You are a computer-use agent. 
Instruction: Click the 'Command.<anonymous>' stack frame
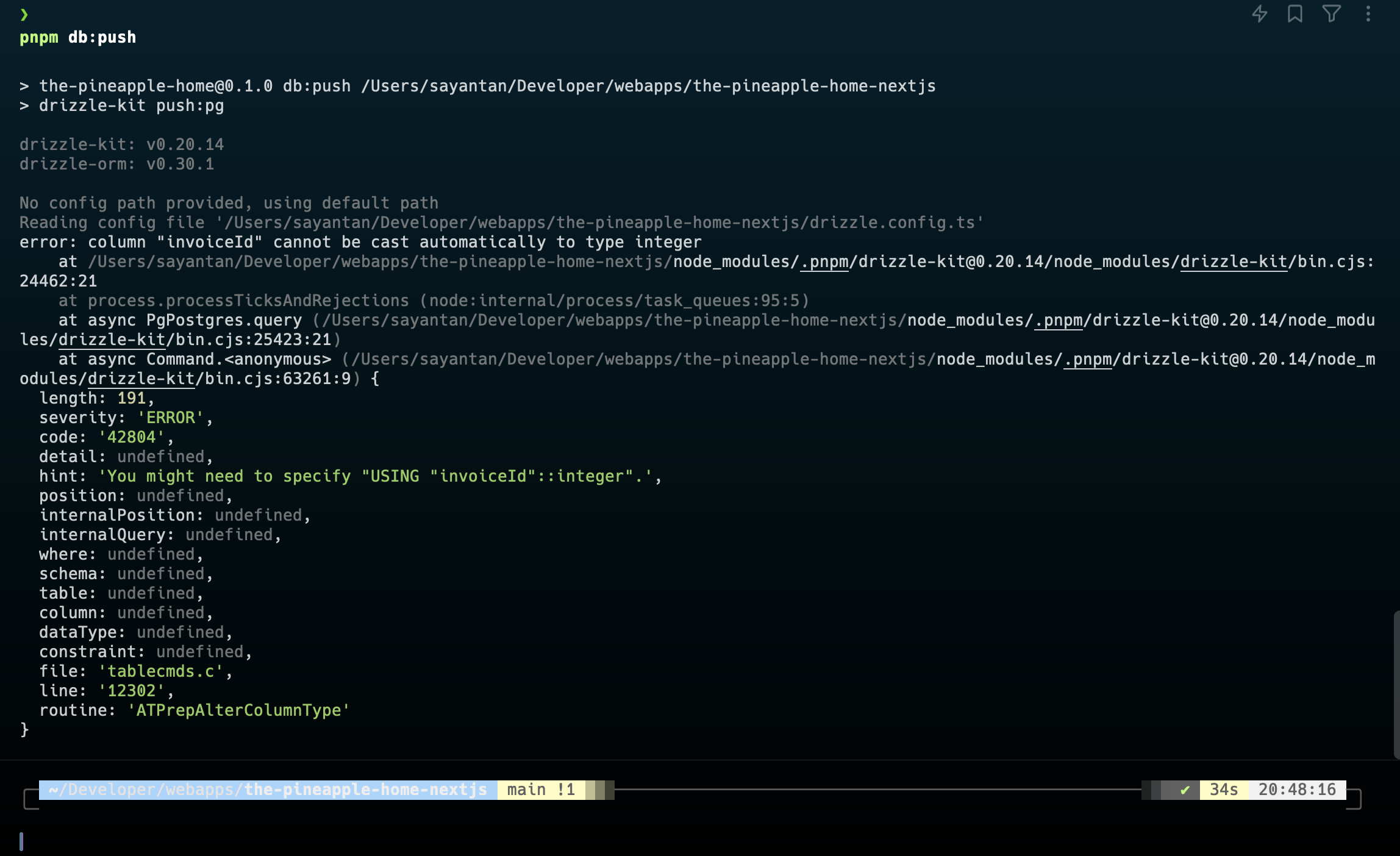[x=239, y=359]
